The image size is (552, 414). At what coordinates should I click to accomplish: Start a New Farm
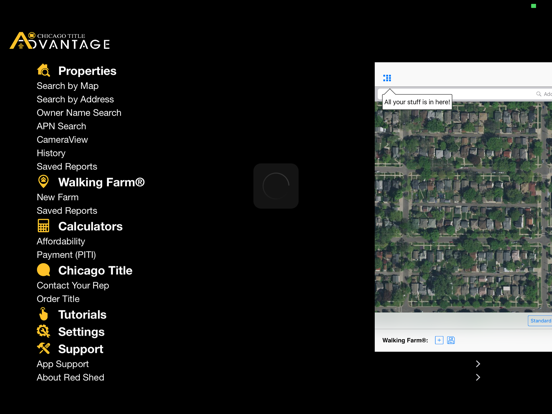[57, 197]
